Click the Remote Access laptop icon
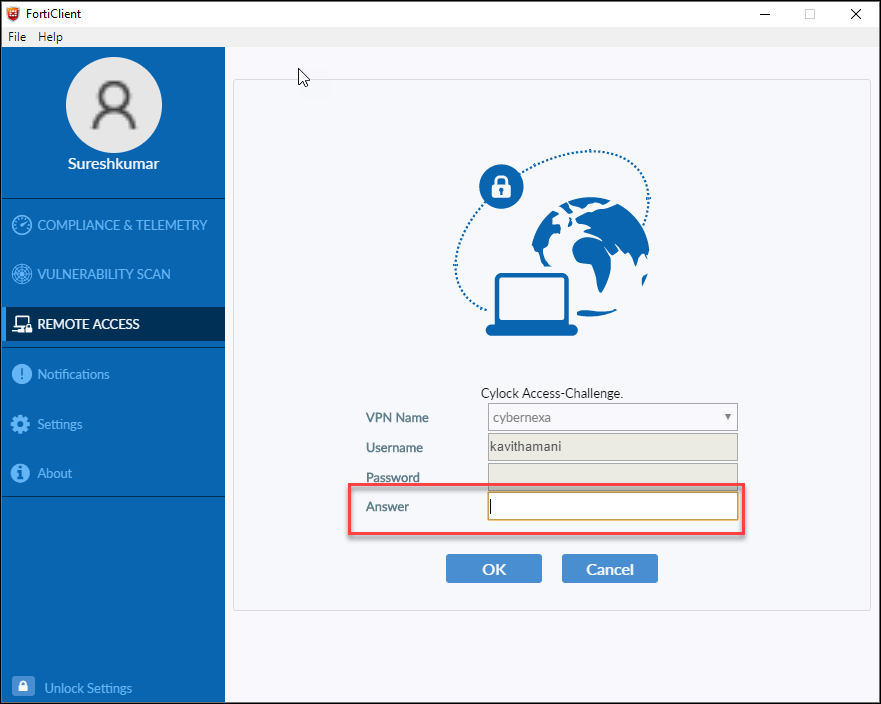Image resolution: width=881 pixels, height=704 pixels. click(x=22, y=324)
